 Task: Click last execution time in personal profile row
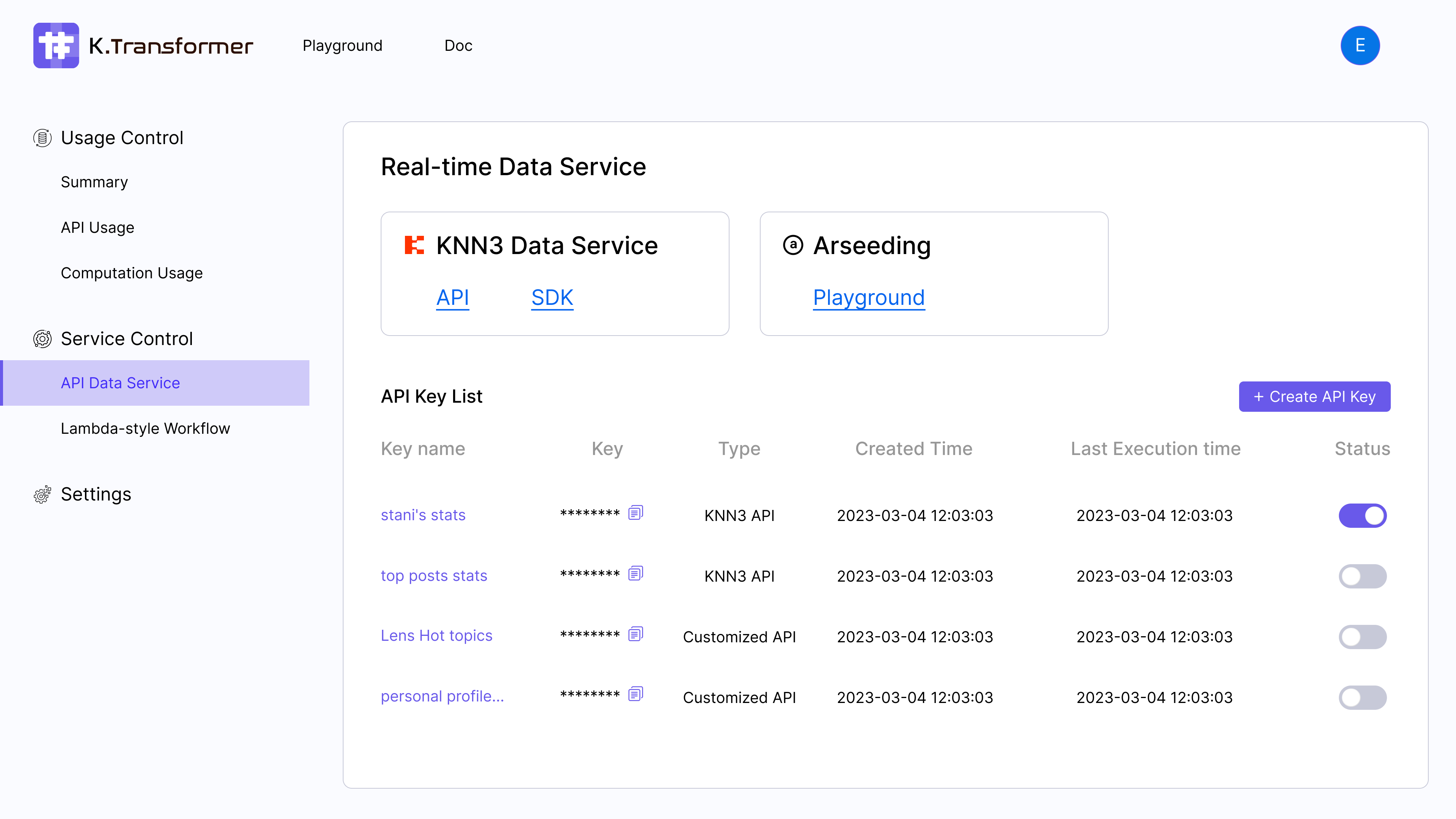(x=1154, y=698)
